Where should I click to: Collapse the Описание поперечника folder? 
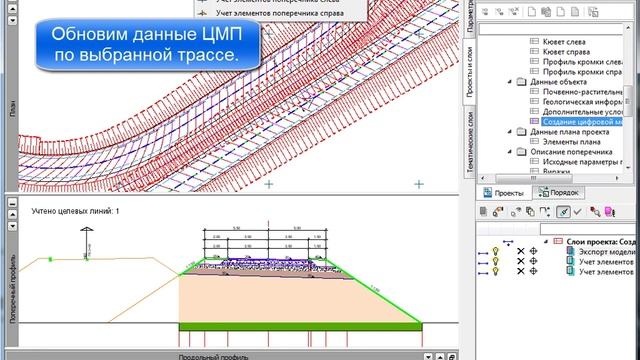coord(509,151)
